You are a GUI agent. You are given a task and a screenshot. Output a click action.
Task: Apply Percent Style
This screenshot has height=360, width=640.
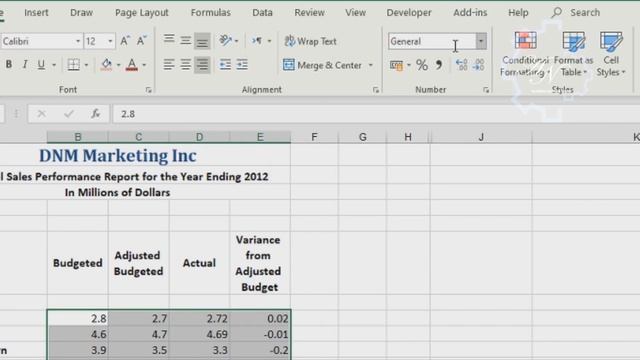click(x=422, y=65)
